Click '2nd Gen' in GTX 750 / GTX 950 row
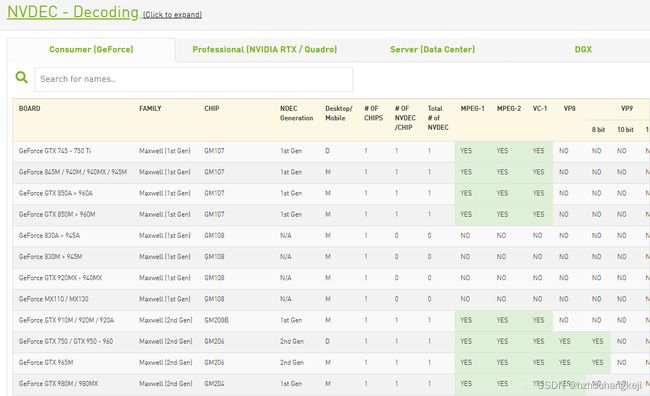The height and width of the screenshot is (396, 650). click(292, 341)
